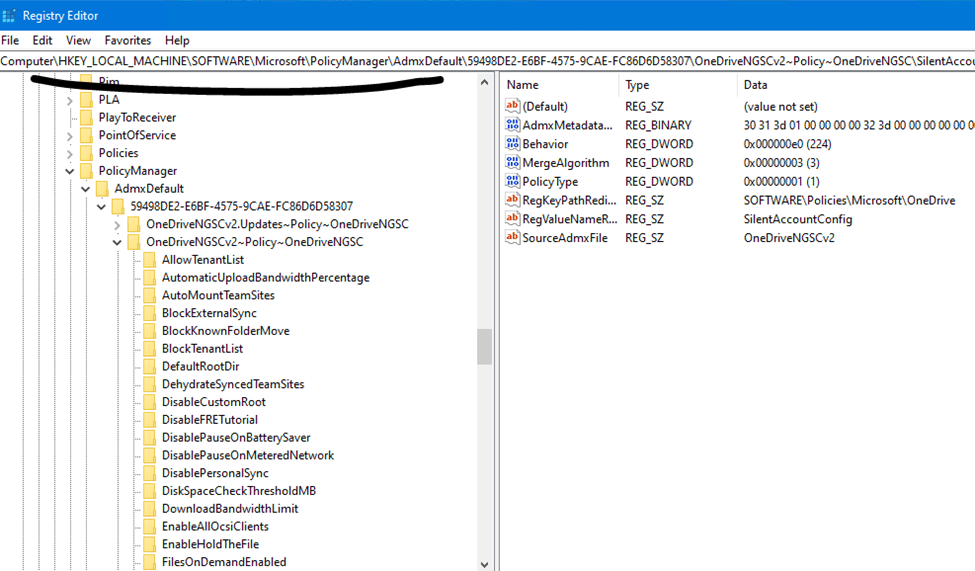
Task: Click the AllowTenantList folder icon
Action: point(150,260)
